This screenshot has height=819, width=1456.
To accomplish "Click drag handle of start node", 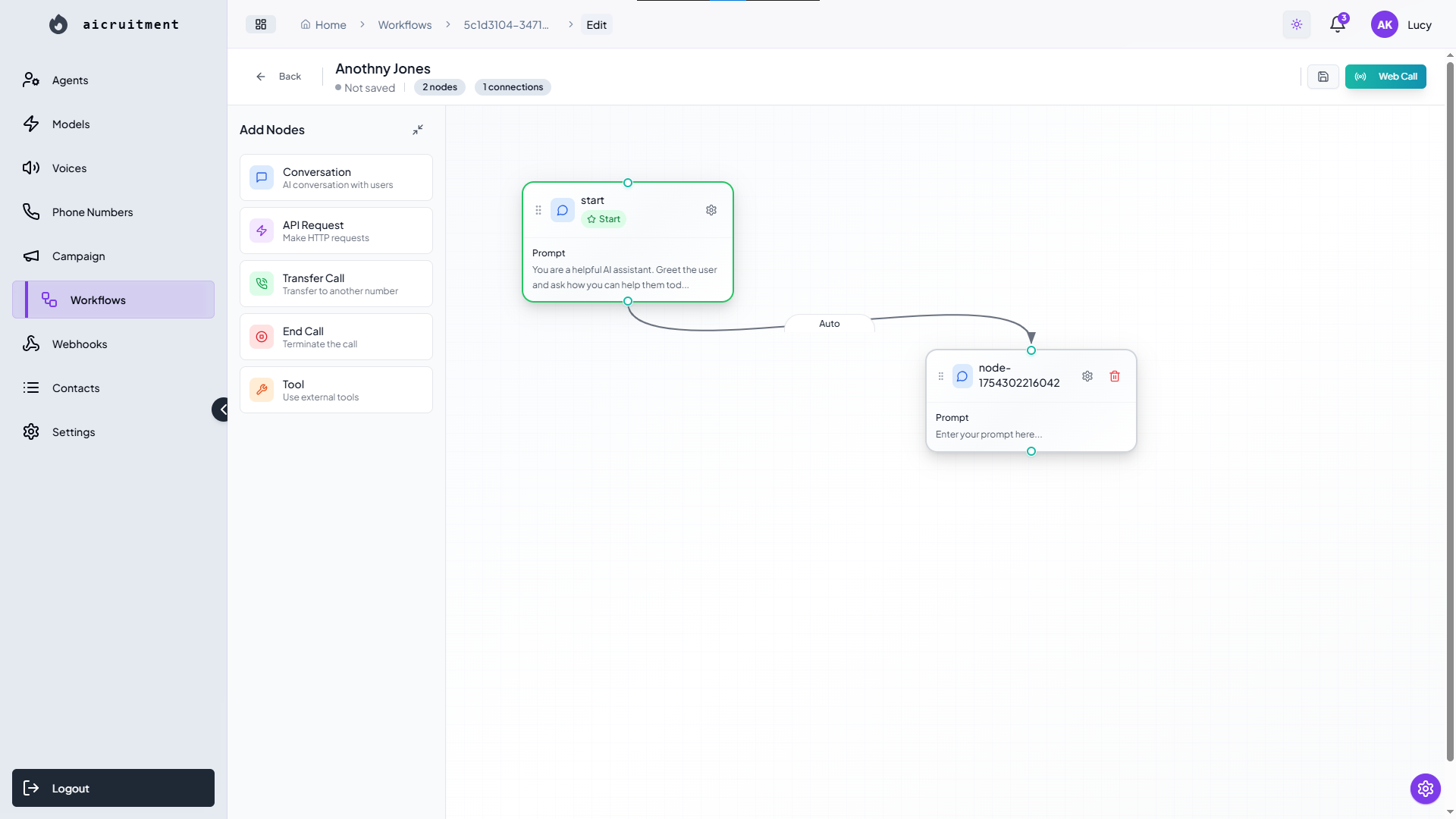I will [538, 210].
